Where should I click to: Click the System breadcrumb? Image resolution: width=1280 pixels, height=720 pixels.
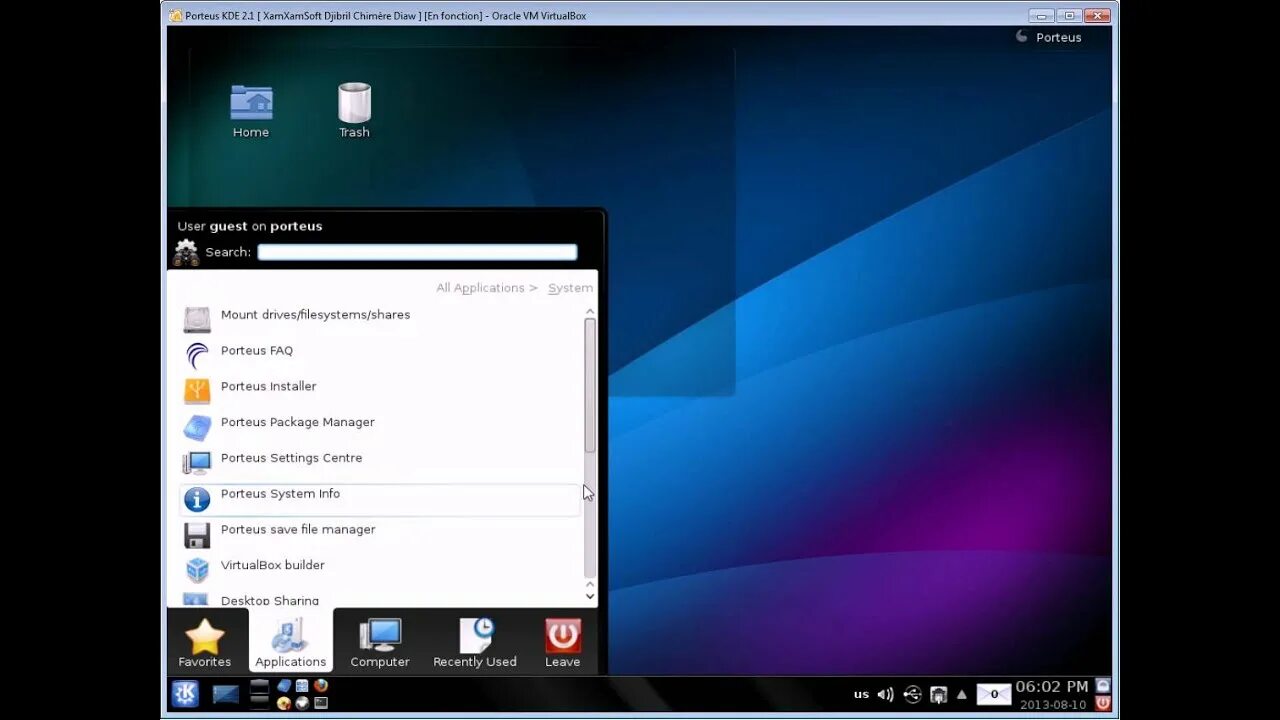tap(570, 288)
